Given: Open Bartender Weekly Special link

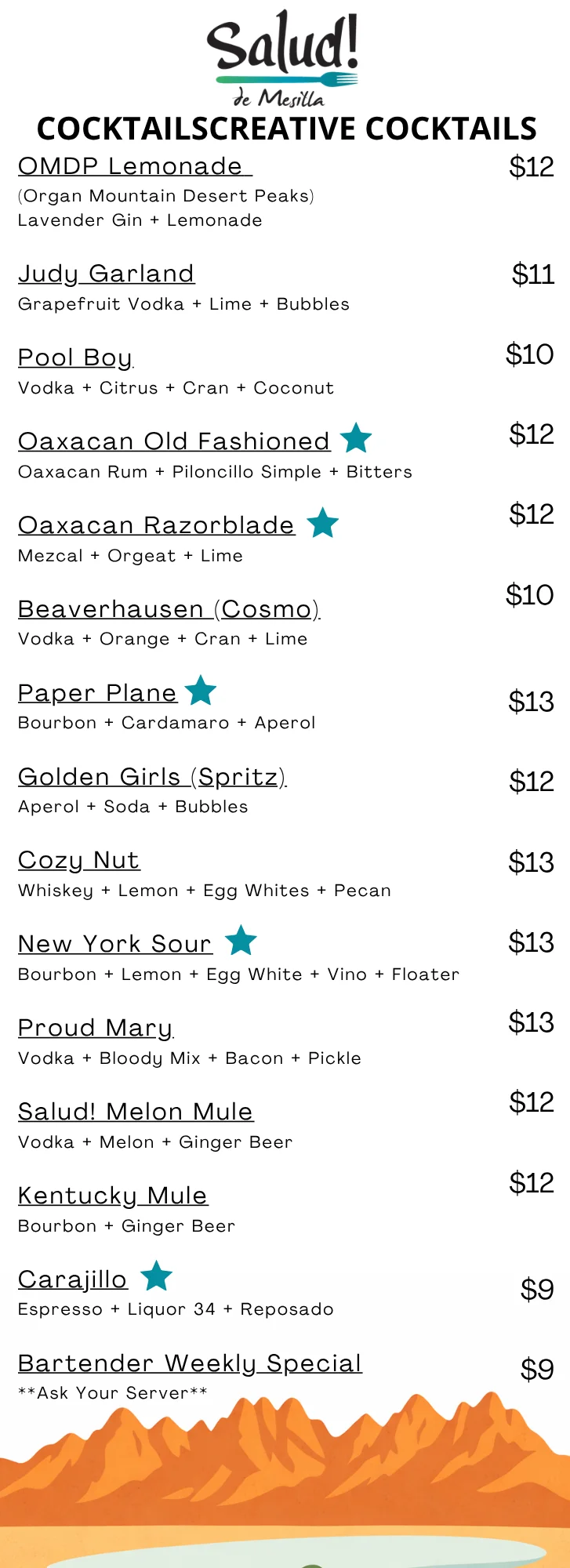Looking at the screenshot, I should 191,1364.
